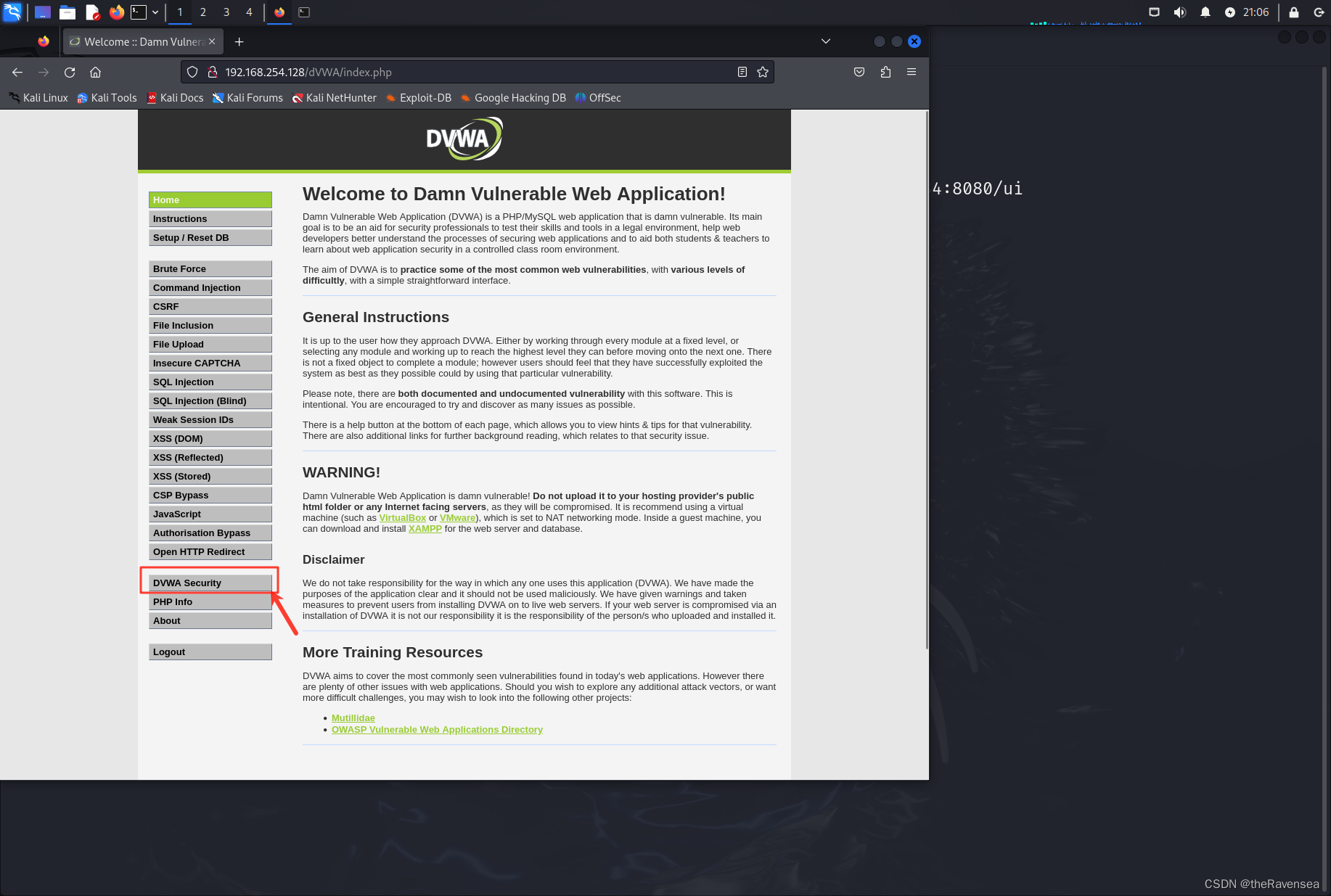This screenshot has width=1331, height=896.
Task: Reload the DVWA page
Action: coord(70,72)
